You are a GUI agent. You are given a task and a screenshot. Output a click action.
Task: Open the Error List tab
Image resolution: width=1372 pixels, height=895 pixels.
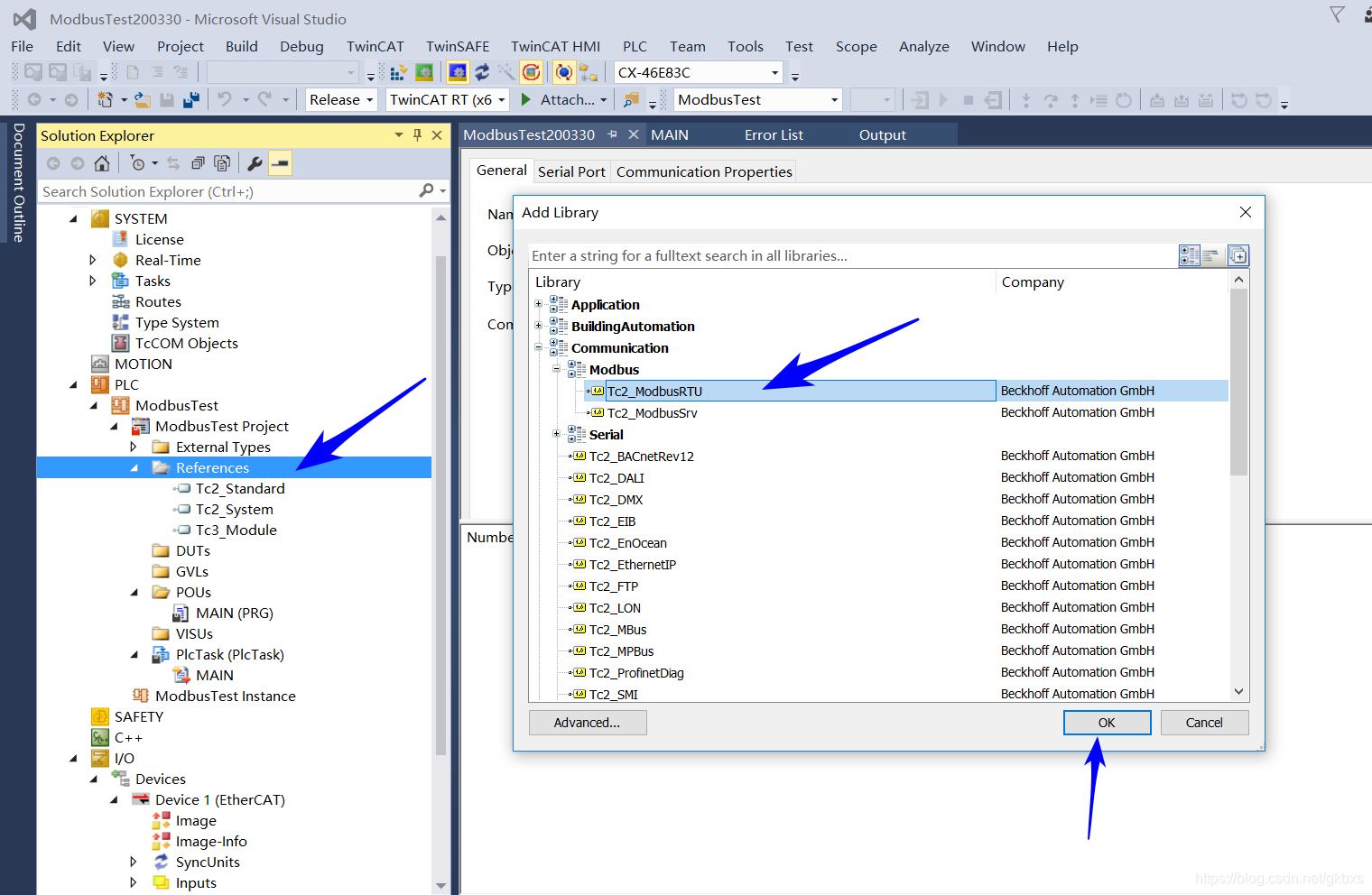click(x=774, y=134)
